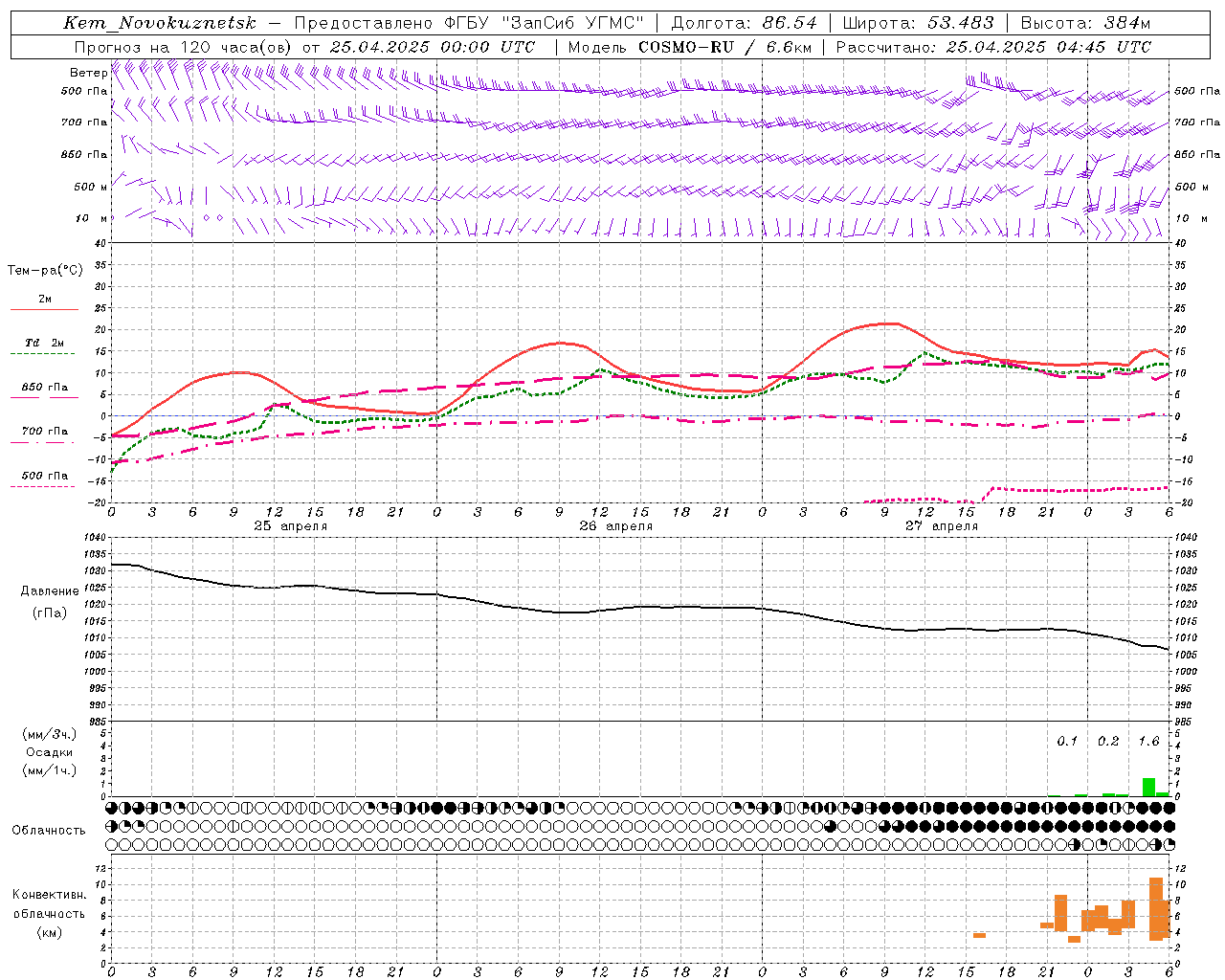
Task: Click the '(гПа)' unit under Давление
Action: (x=50, y=613)
